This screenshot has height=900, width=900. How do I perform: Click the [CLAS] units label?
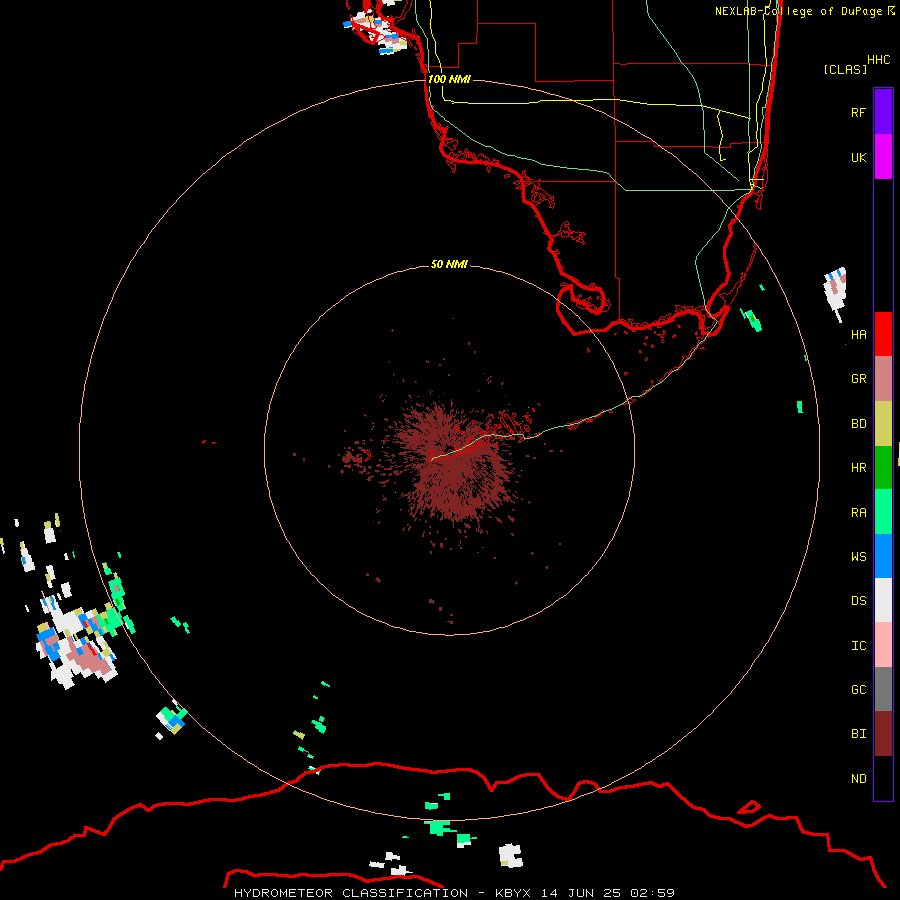coord(845,69)
